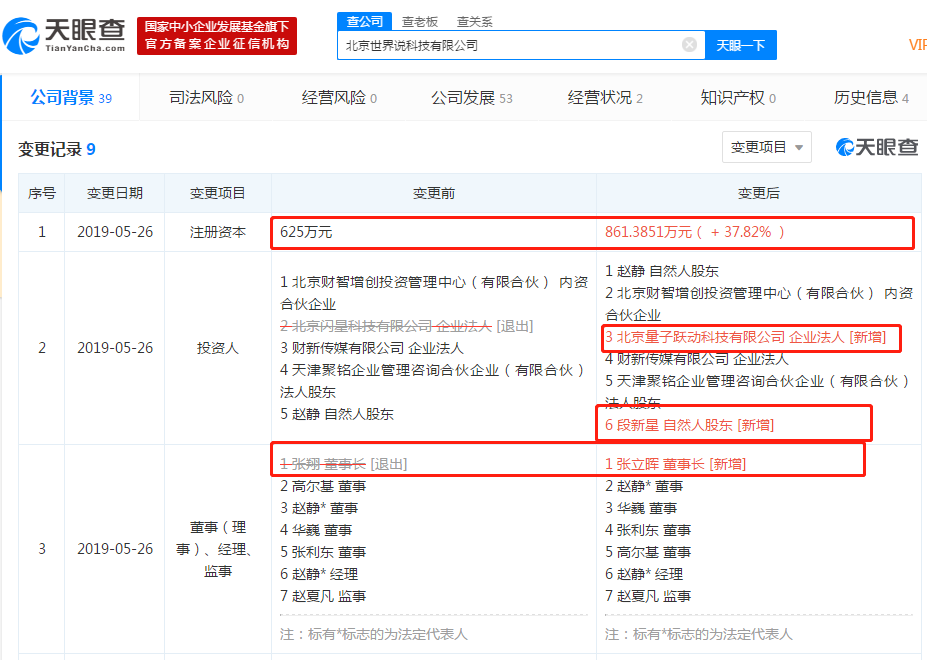Image resolution: width=927 pixels, height=660 pixels.
Task: Open the 公司背景 tab
Action: pyautogui.click(x=71, y=98)
